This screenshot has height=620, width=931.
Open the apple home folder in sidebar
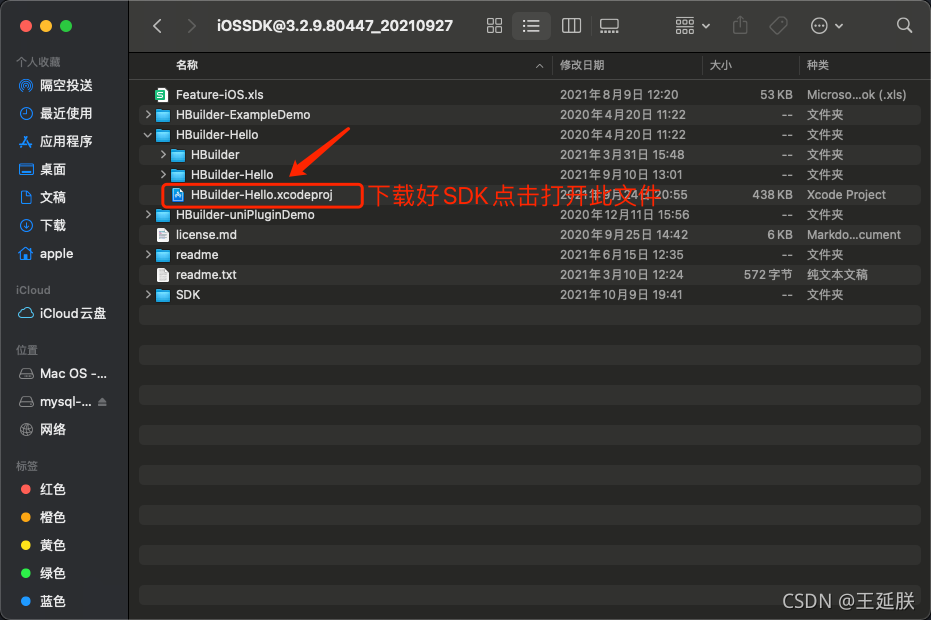(x=46, y=254)
